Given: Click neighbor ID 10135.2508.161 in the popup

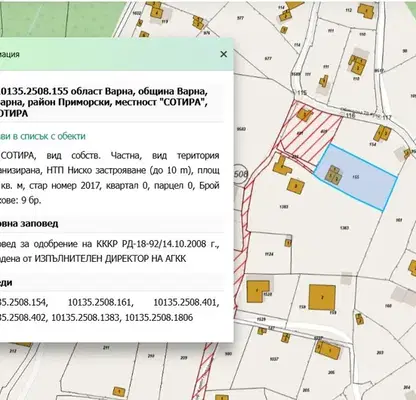Looking at the screenshot, I should pyautogui.click(x=100, y=303).
